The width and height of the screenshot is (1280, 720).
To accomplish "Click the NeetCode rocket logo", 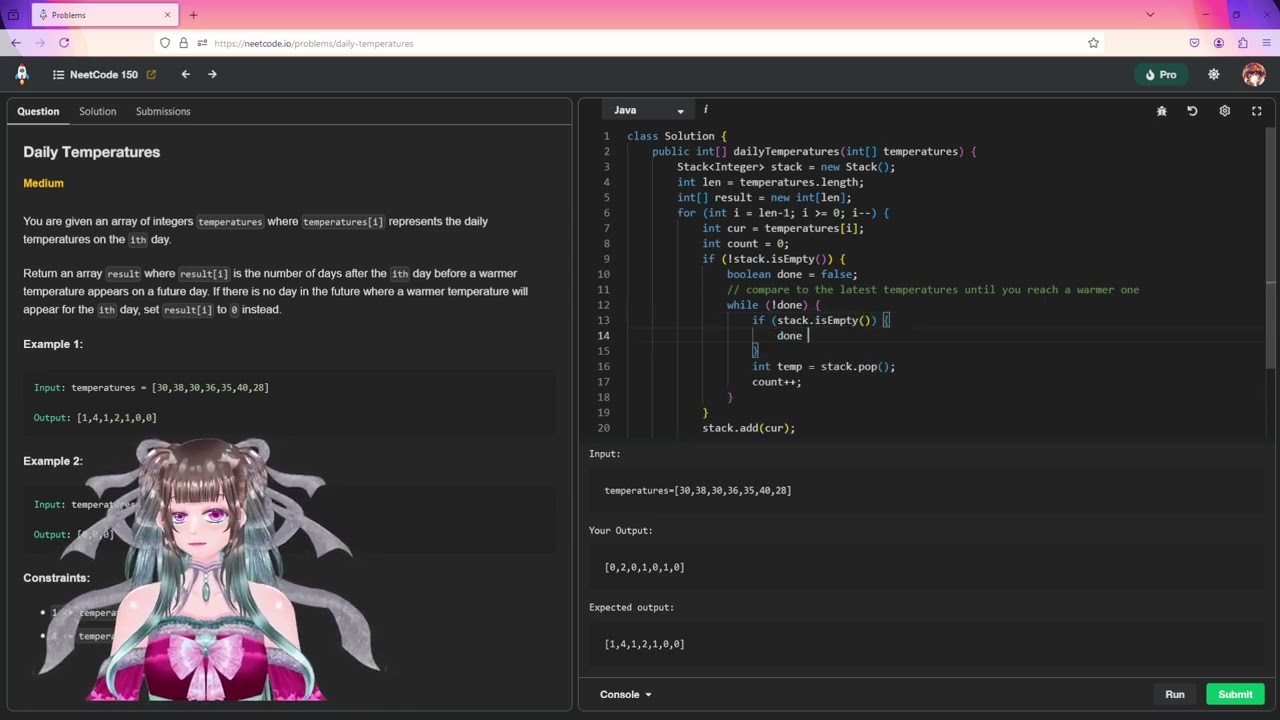I will click(22, 74).
